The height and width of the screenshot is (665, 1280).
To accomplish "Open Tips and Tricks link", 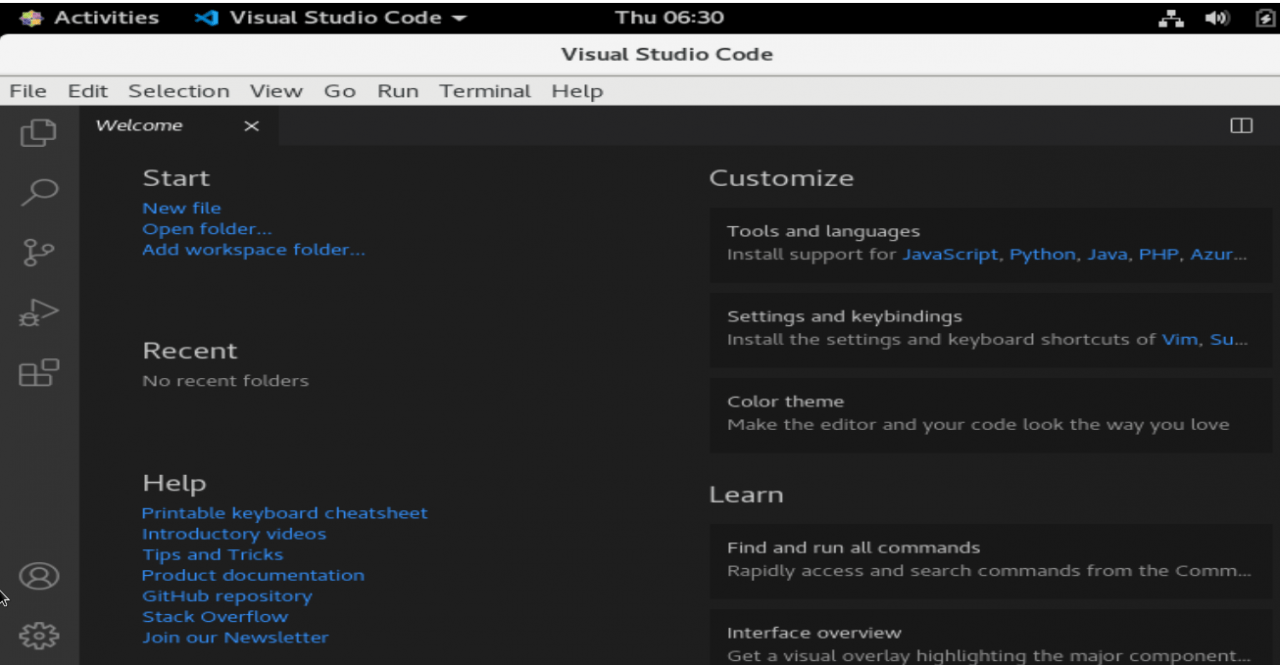I will (212, 554).
